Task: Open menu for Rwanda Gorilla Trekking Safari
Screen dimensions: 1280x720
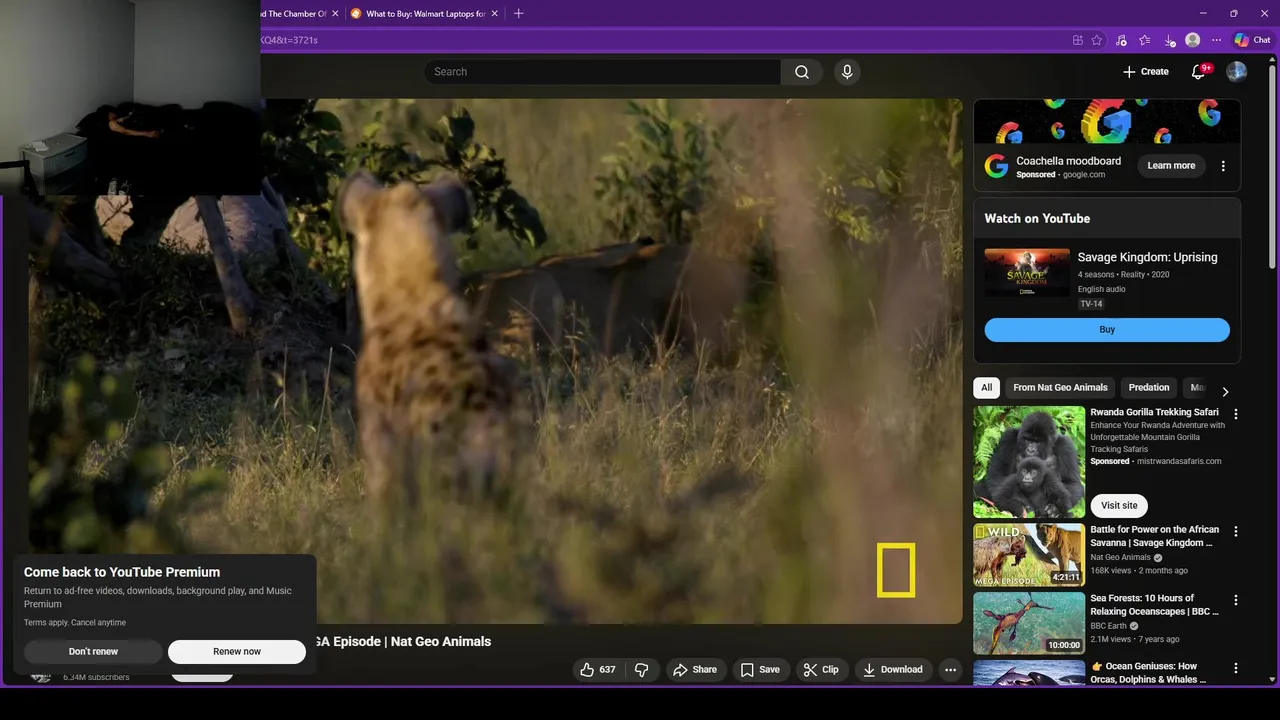Action: (x=1236, y=414)
